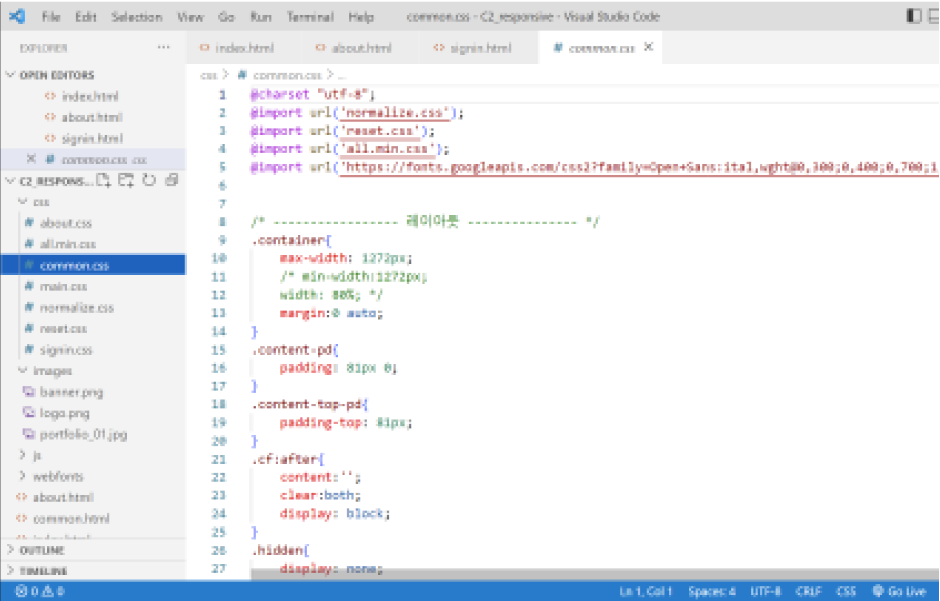Open signin.css file

tap(66, 350)
